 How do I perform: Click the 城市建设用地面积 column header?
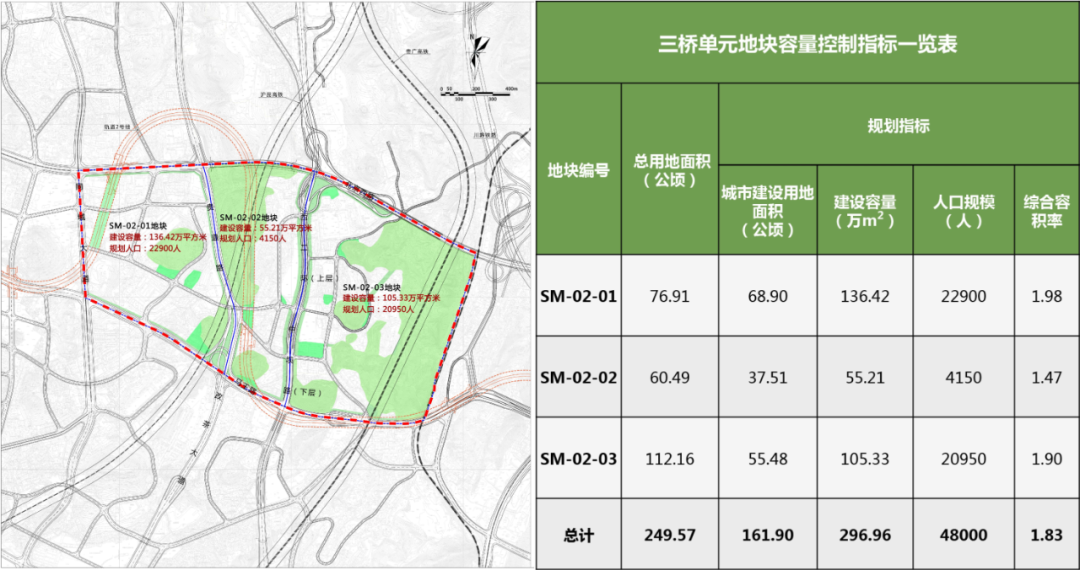[767, 210]
